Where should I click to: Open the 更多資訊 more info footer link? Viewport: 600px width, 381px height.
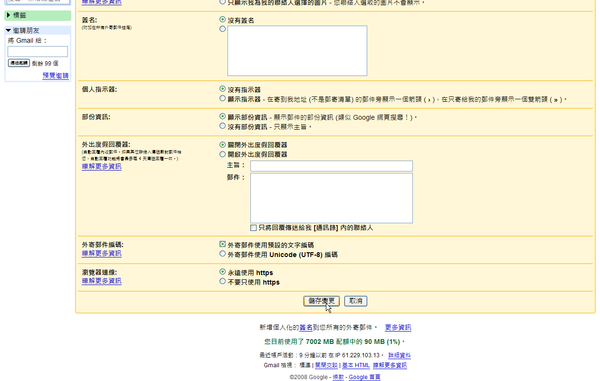coord(398,327)
